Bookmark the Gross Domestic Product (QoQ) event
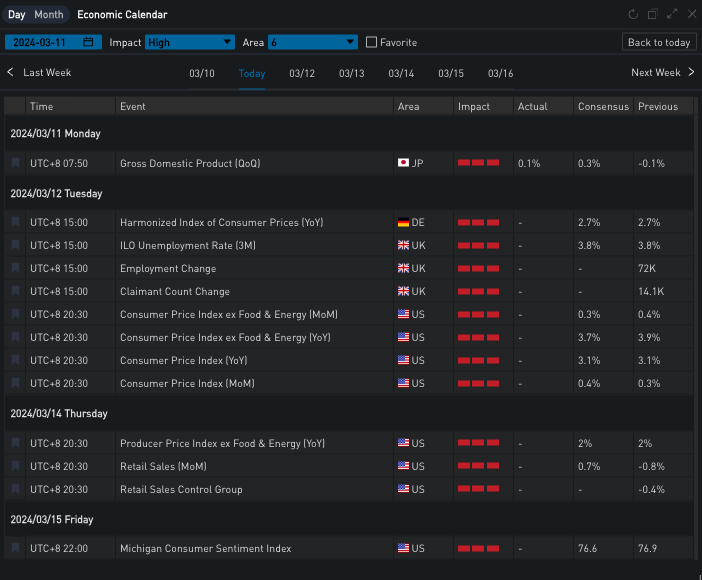The width and height of the screenshot is (702, 580). tap(15, 163)
